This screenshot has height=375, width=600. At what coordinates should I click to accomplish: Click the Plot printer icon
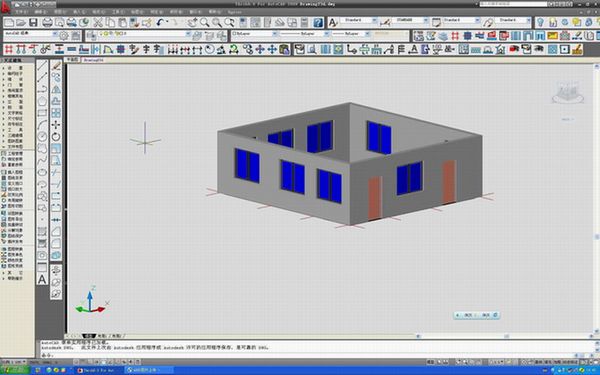click(x=47, y=23)
